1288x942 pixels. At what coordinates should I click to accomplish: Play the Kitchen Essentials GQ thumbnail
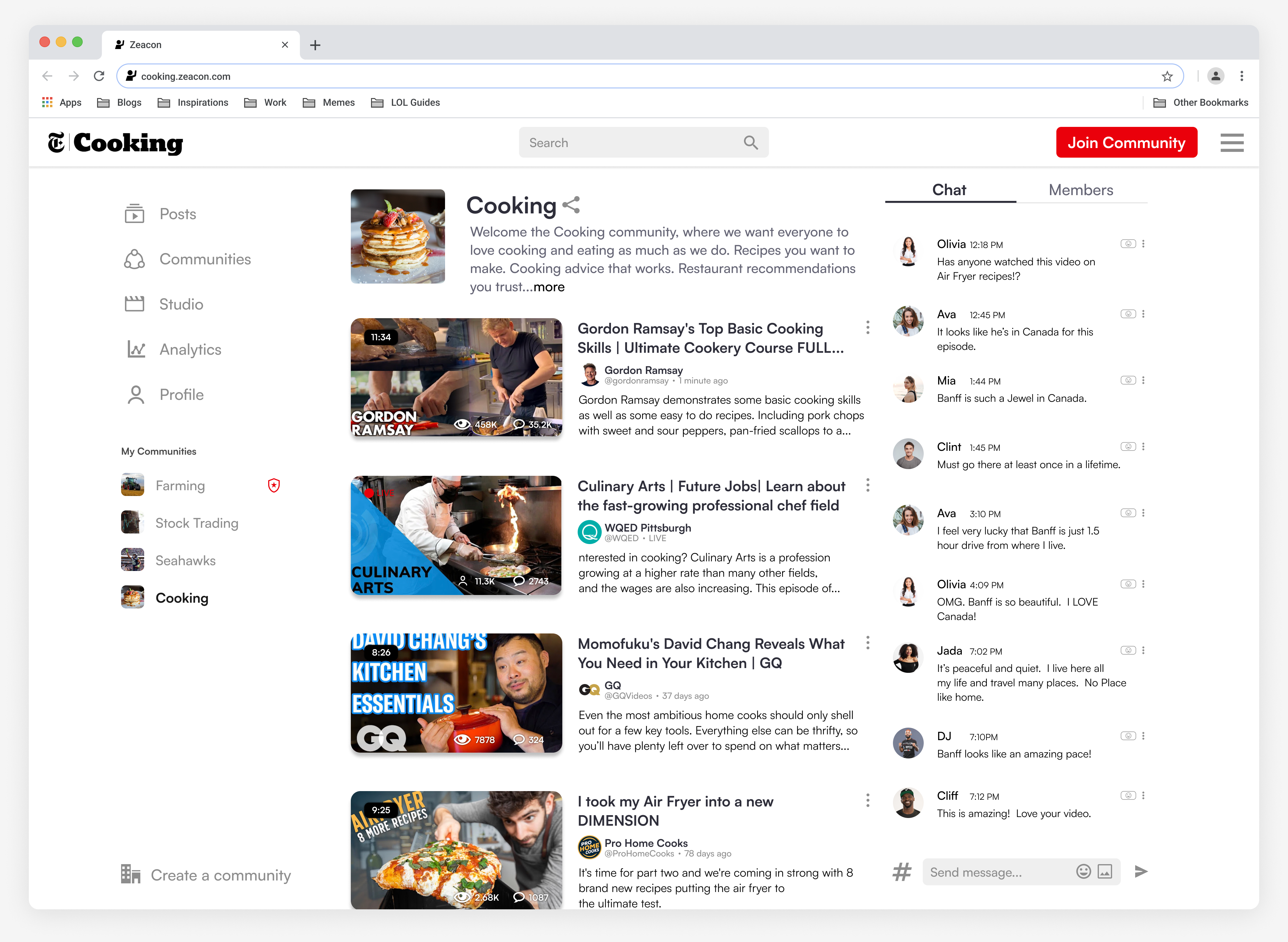[x=456, y=693]
